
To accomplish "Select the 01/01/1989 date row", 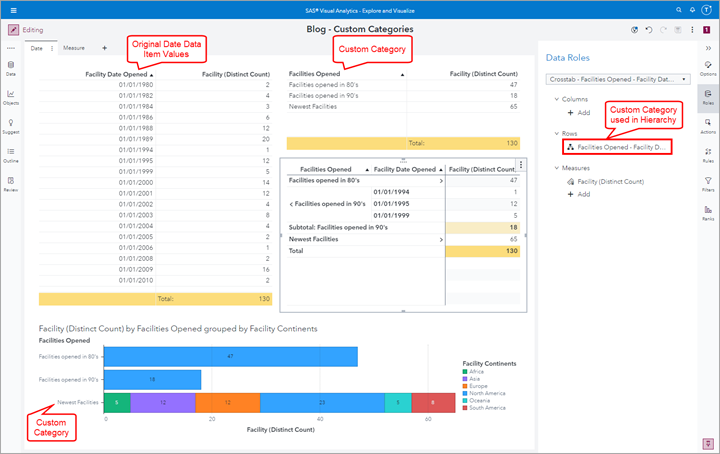I will 155,139.
